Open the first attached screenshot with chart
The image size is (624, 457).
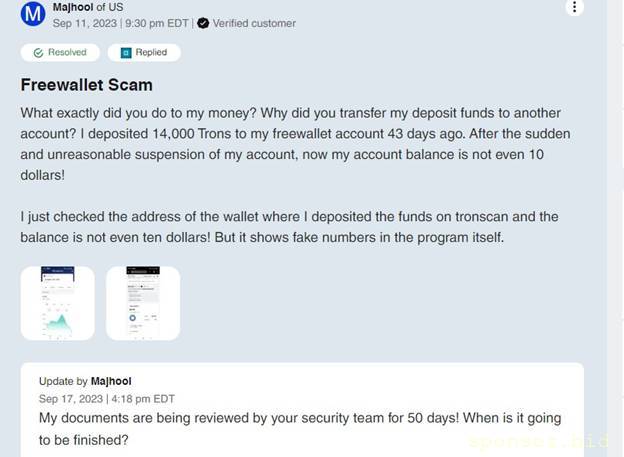pos(57,302)
